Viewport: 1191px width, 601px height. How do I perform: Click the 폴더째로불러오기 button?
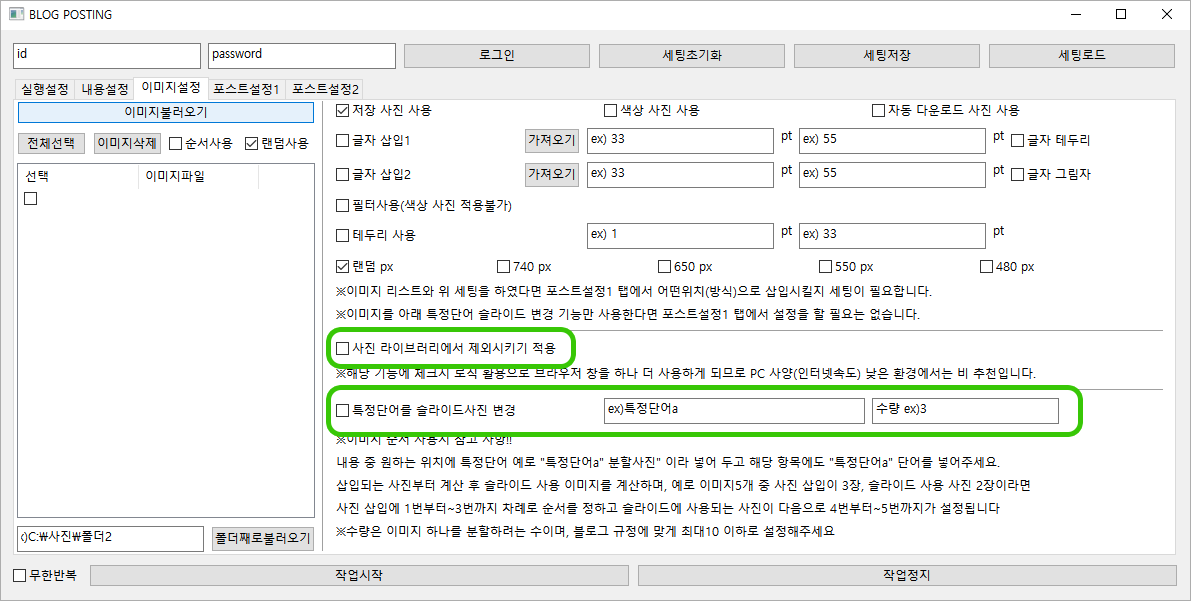point(263,538)
